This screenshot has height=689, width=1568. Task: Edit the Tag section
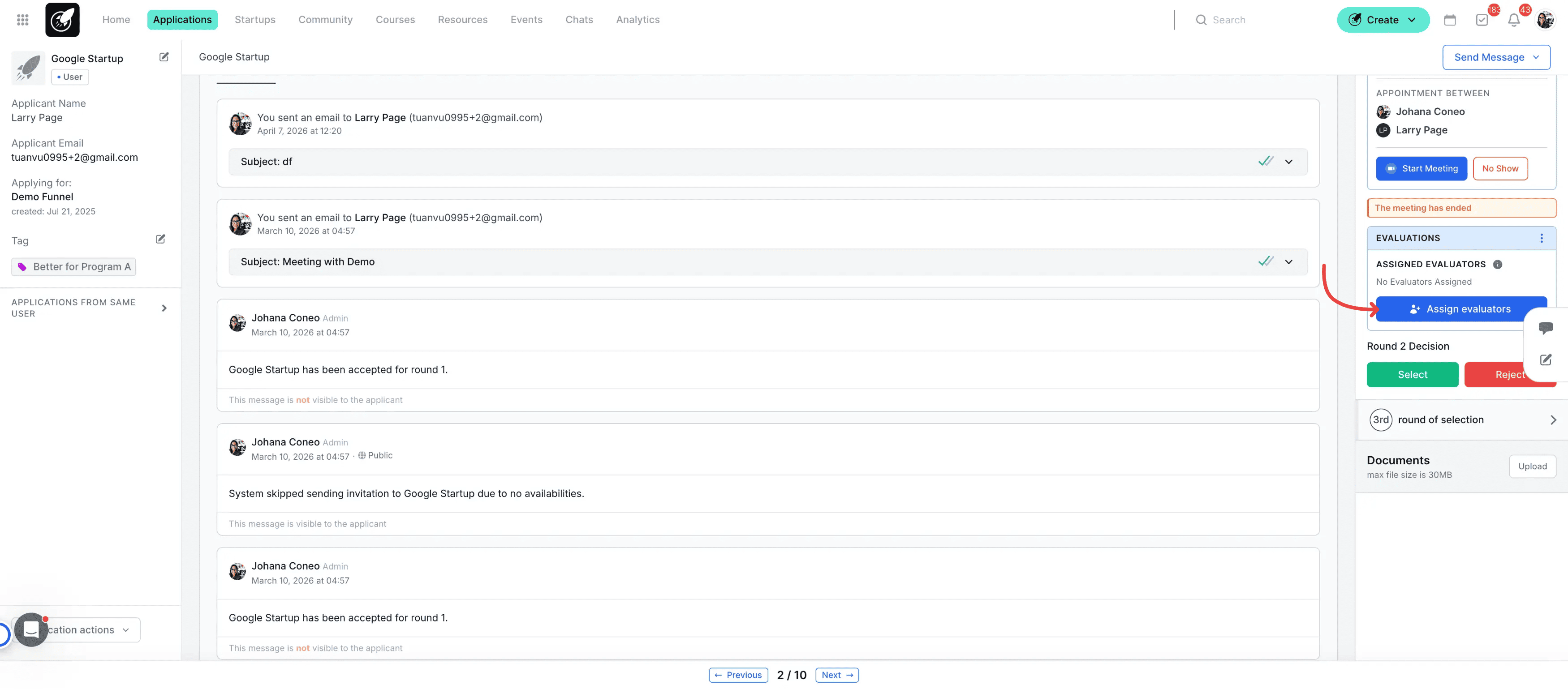tap(160, 239)
